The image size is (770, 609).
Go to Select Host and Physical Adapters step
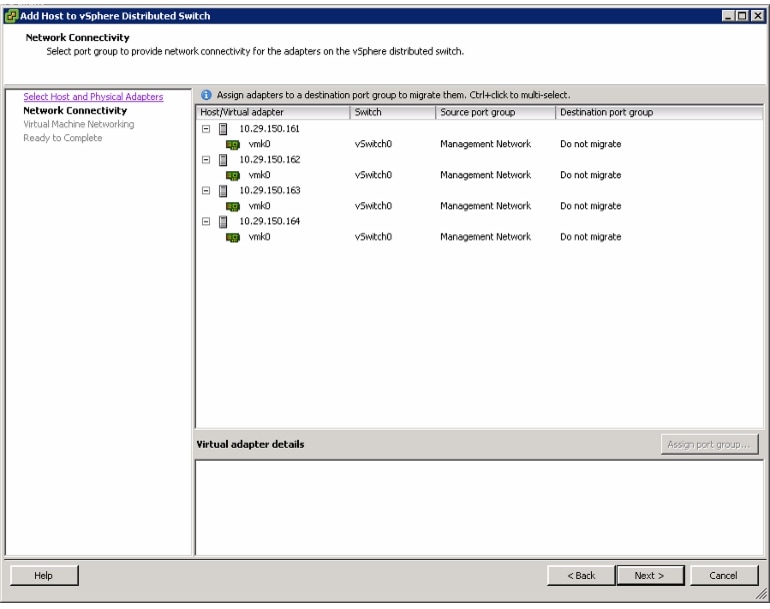[x=93, y=97]
